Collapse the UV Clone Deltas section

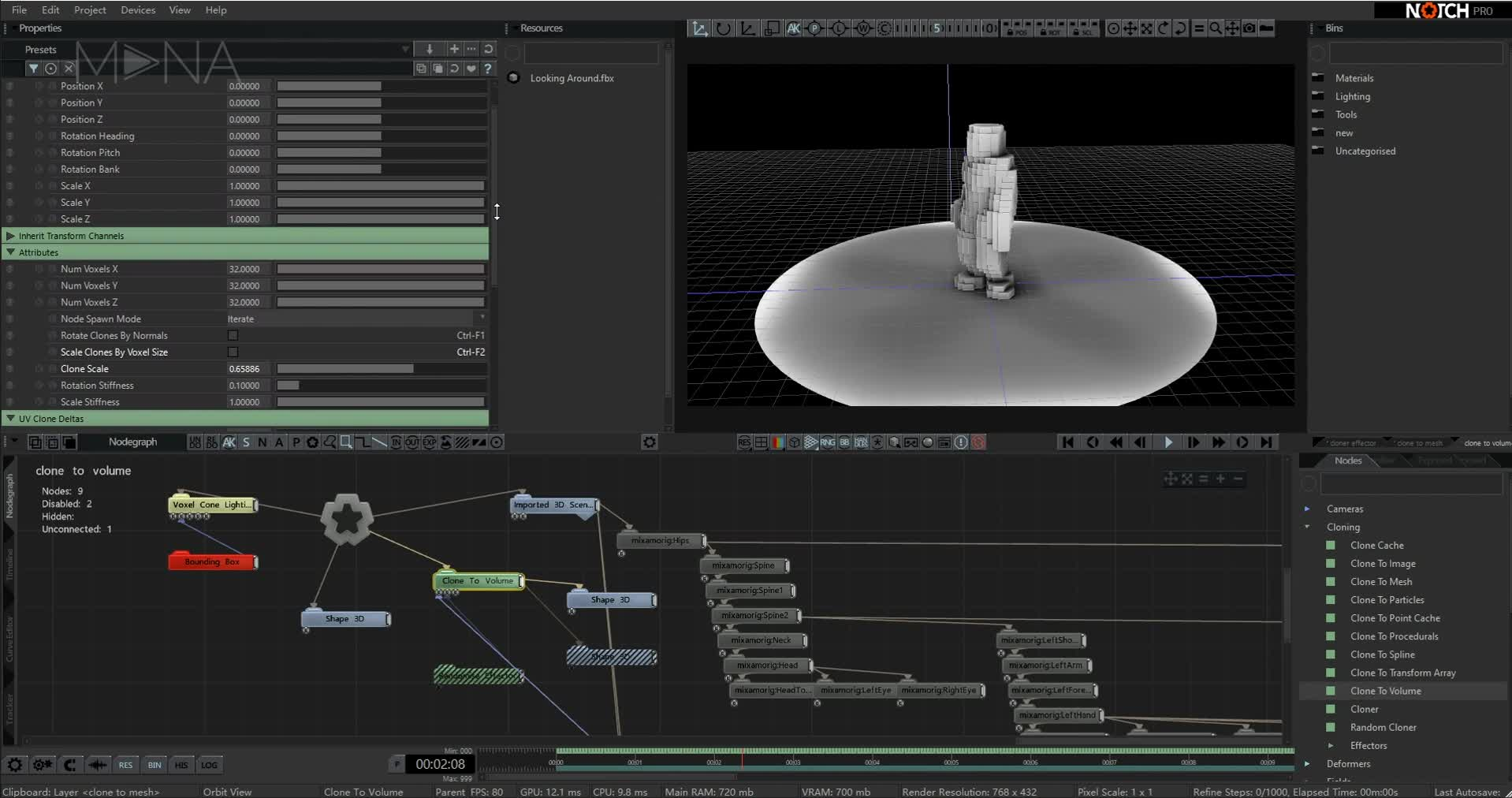10,419
